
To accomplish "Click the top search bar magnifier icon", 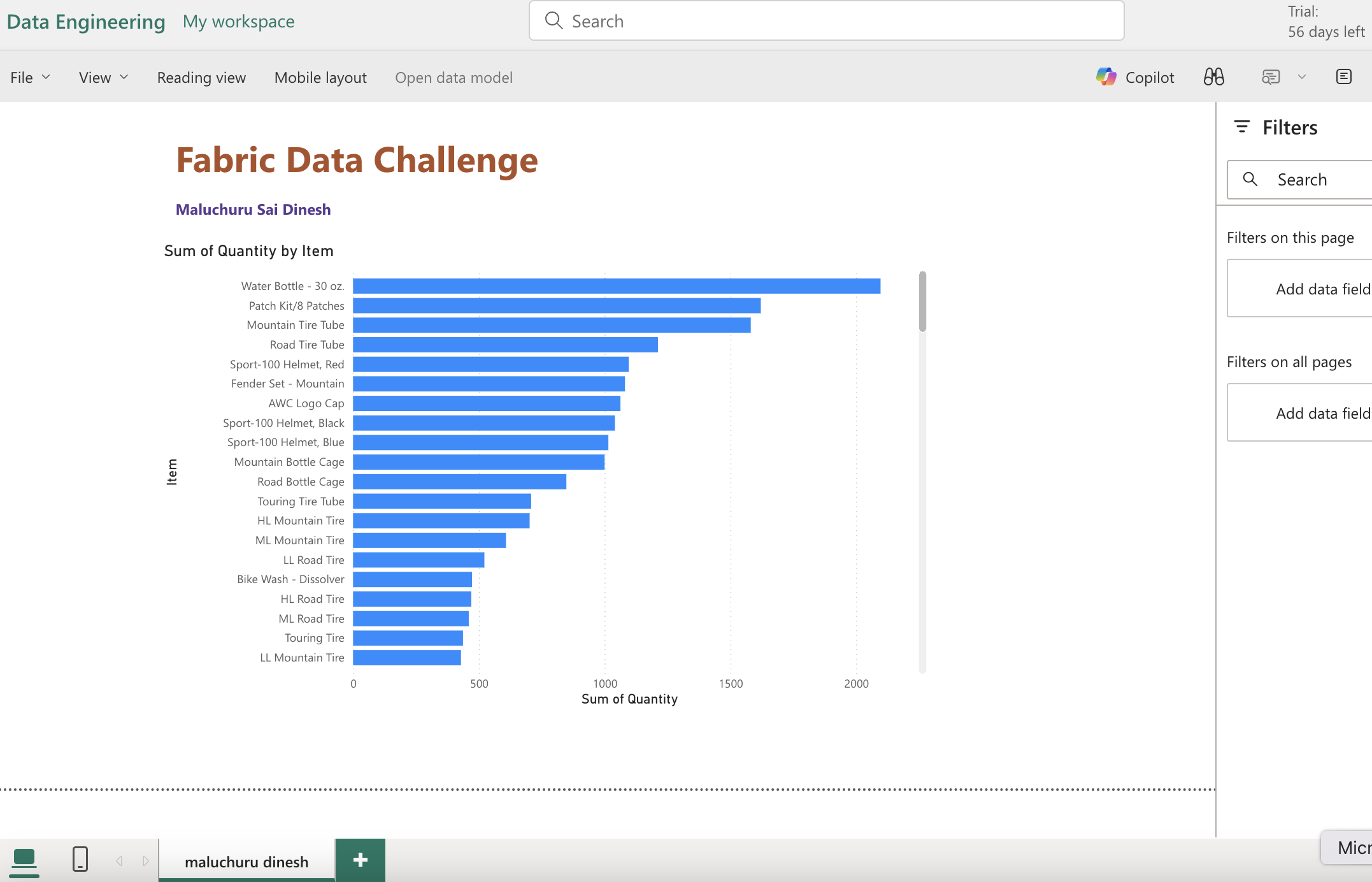I will 554,21.
